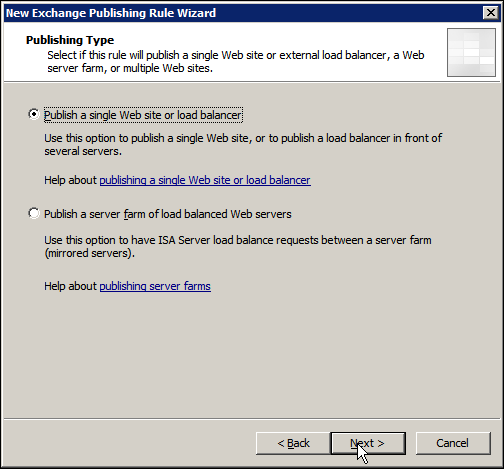Proceed with the Next button
The height and width of the screenshot is (469, 504).
click(x=368, y=443)
